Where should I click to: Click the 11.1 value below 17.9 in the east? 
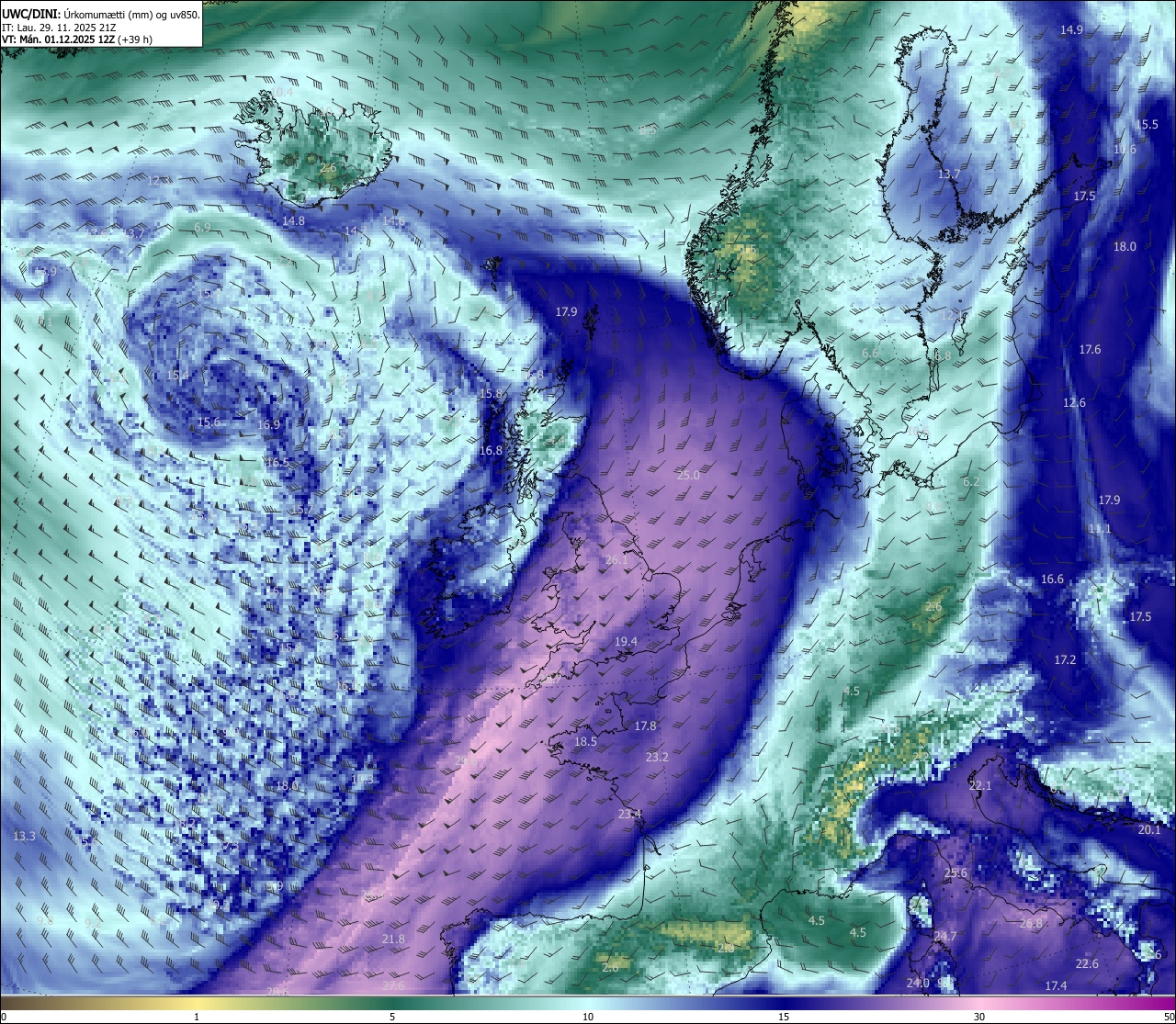pos(1099,529)
